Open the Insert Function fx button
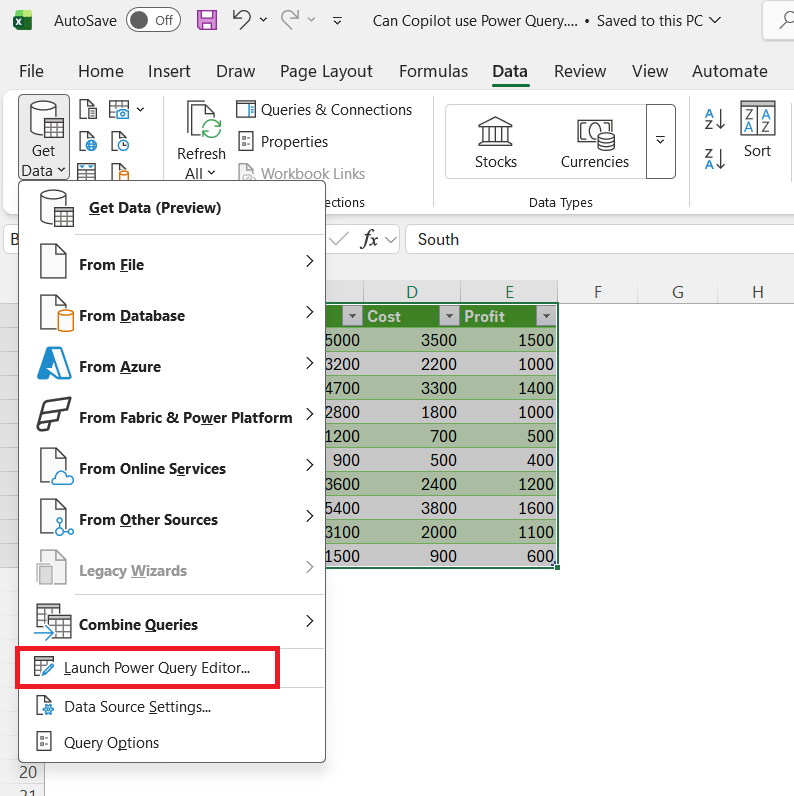The height and width of the screenshot is (796, 794). (x=369, y=239)
